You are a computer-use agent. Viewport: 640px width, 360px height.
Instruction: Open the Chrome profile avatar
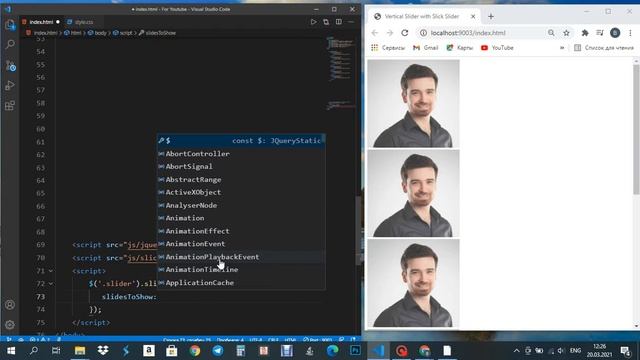(615, 33)
